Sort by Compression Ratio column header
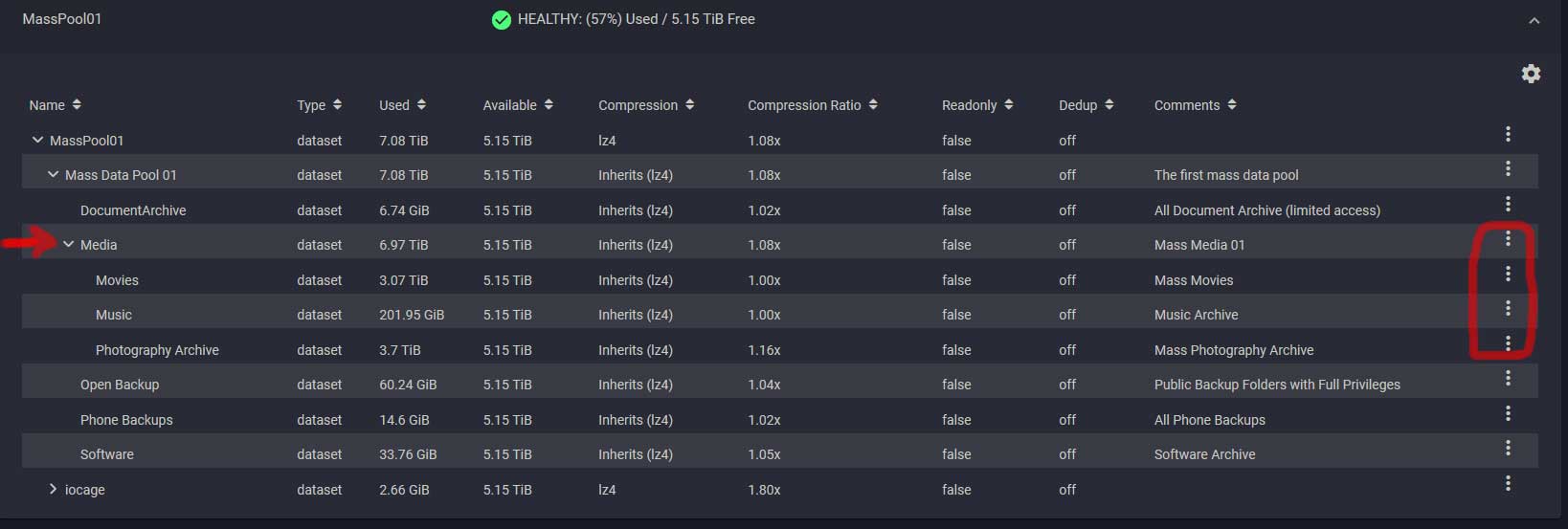This screenshot has height=529, width=1568. click(813, 105)
